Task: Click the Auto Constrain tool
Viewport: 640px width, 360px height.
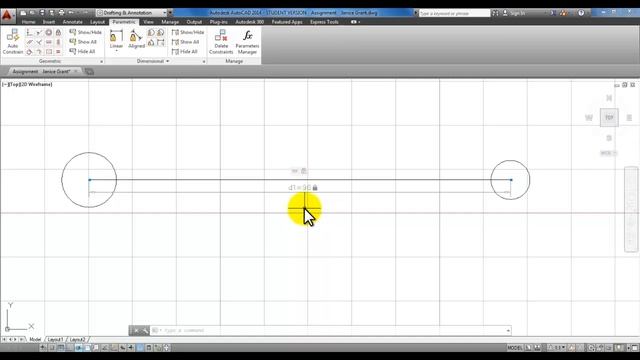Action: click(13, 41)
